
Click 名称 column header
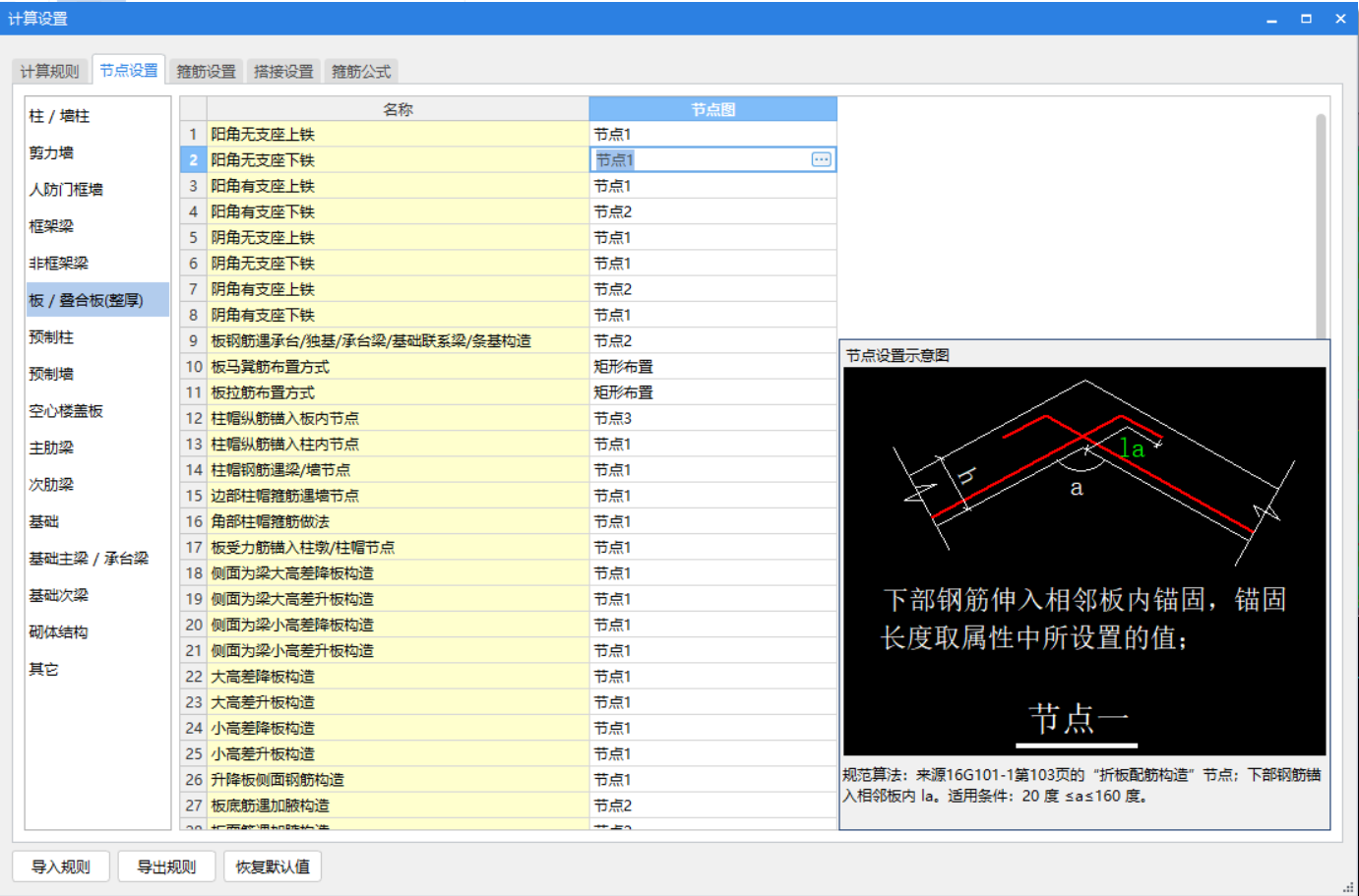pos(398,109)
